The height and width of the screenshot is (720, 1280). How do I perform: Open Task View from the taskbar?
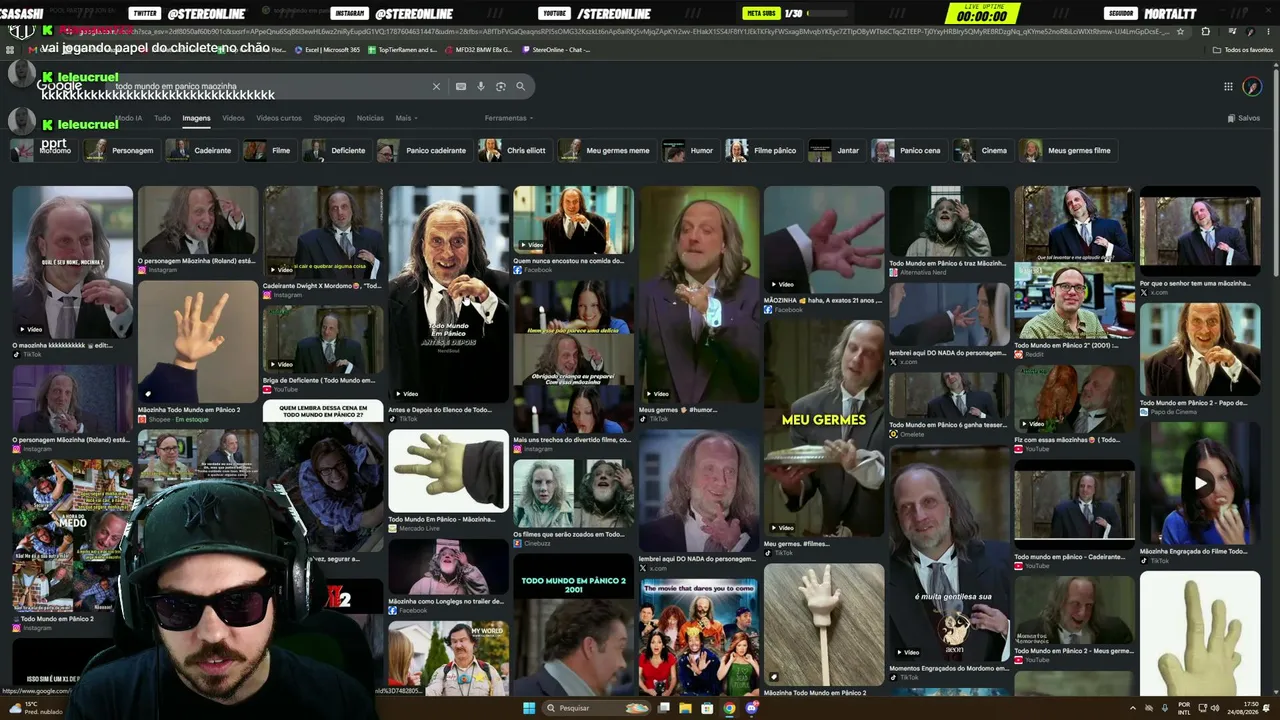[x=663, y=708]
